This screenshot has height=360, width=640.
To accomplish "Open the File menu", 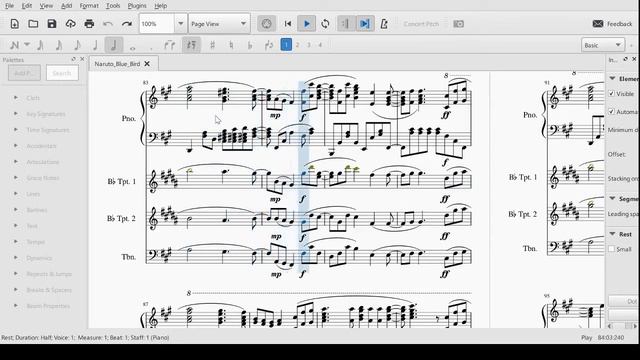I will point(9,6).
